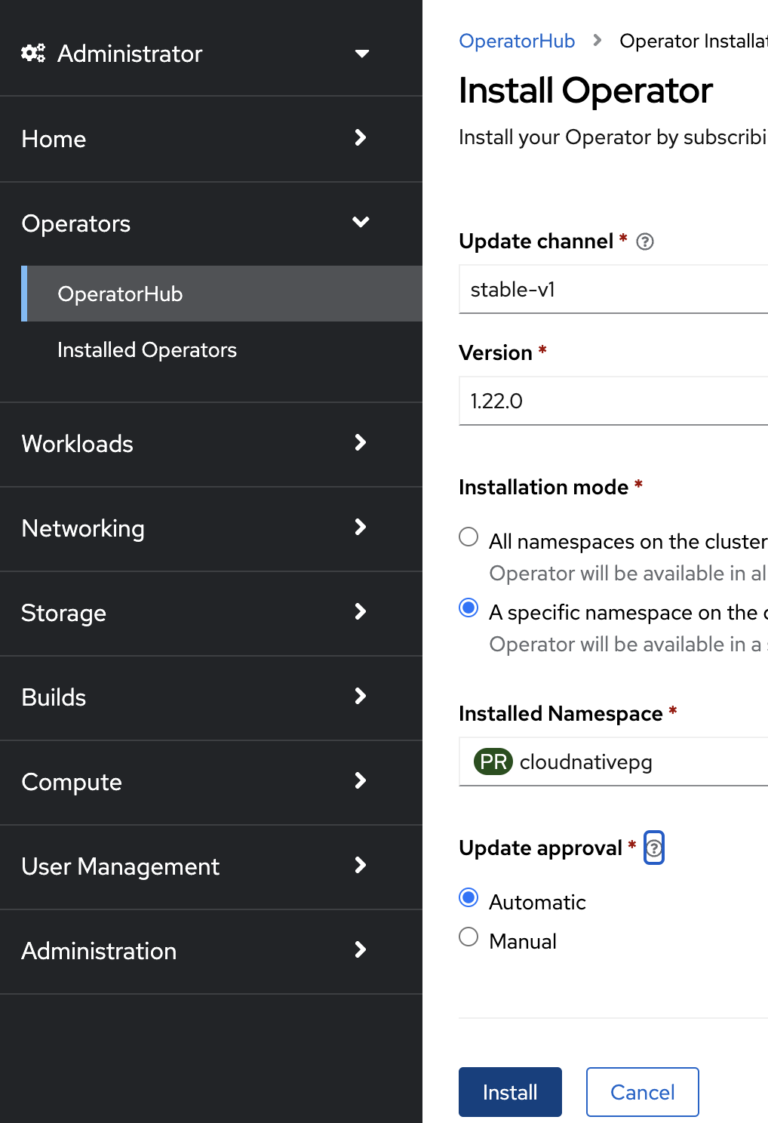
Task: Follow the OperatorHub breadcrumb link
Action: click(x=516, y=41)
